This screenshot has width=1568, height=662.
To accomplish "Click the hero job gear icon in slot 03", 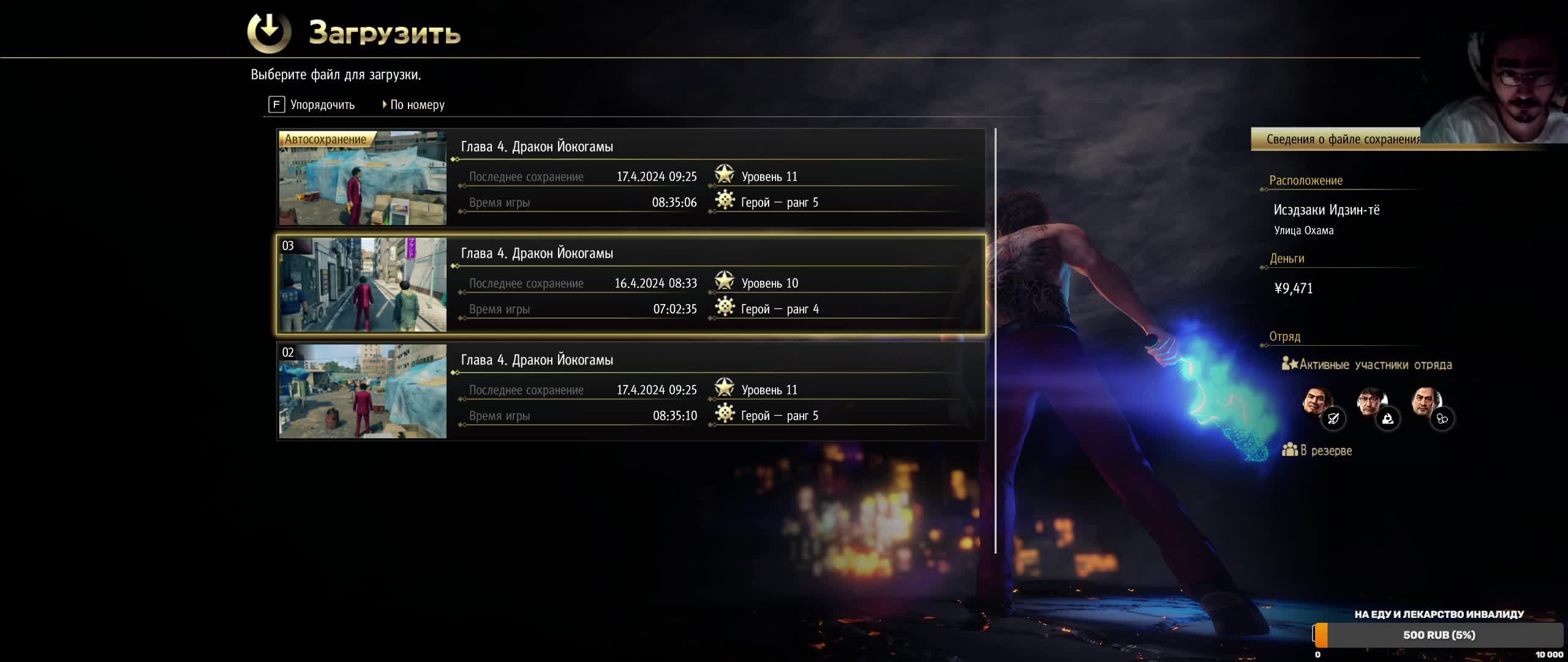I will point(725,307).
